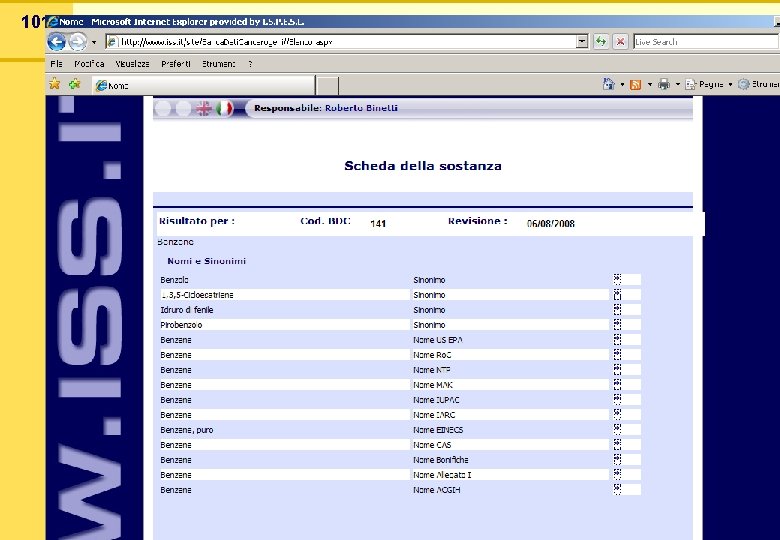Viewport: 780px width, 540px height.
Task: Click the Nome IUPAC label
Action: coord(436,400)
